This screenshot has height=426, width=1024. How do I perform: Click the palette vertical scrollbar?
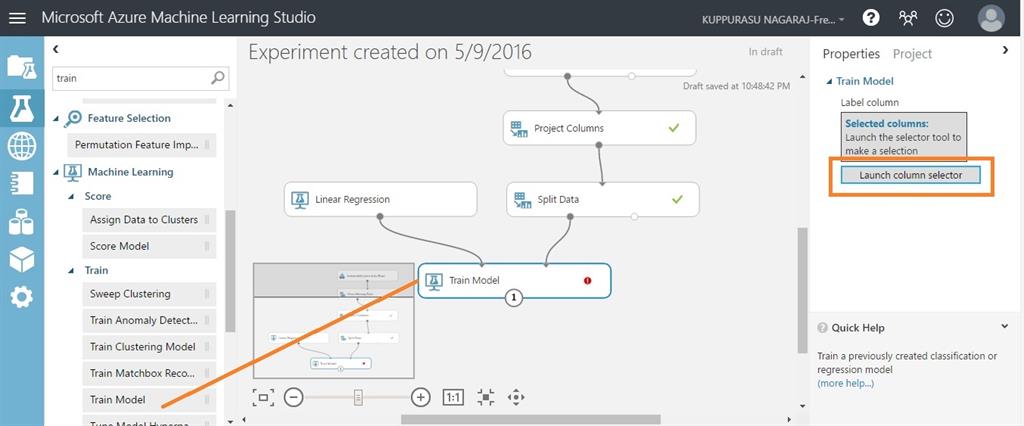[x=229, y=271]
